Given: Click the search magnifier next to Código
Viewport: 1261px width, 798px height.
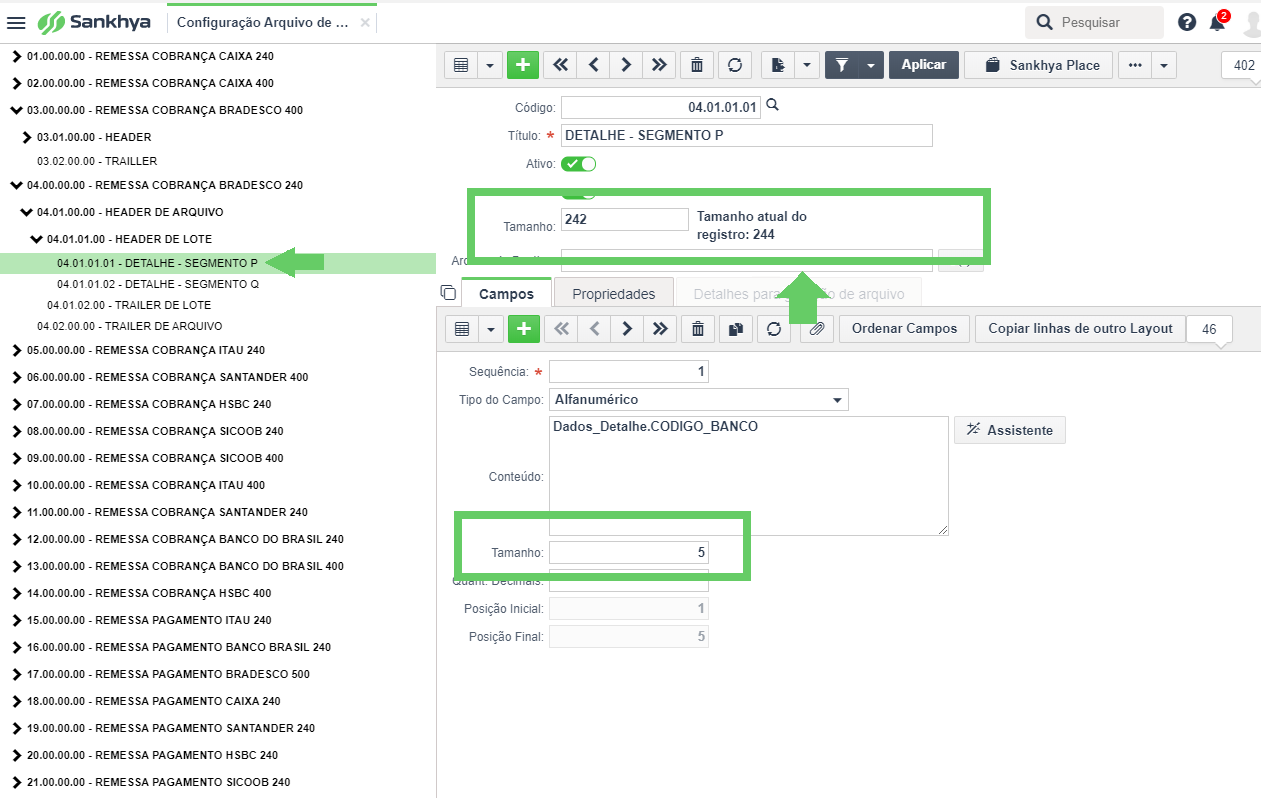Looking at the screenshot, I should 772,105.
